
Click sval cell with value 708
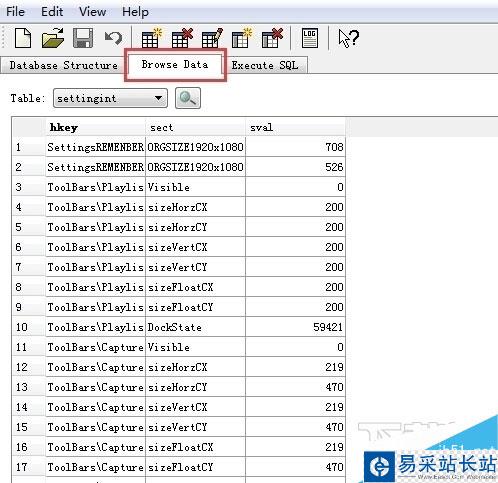(x=295, y=147)
